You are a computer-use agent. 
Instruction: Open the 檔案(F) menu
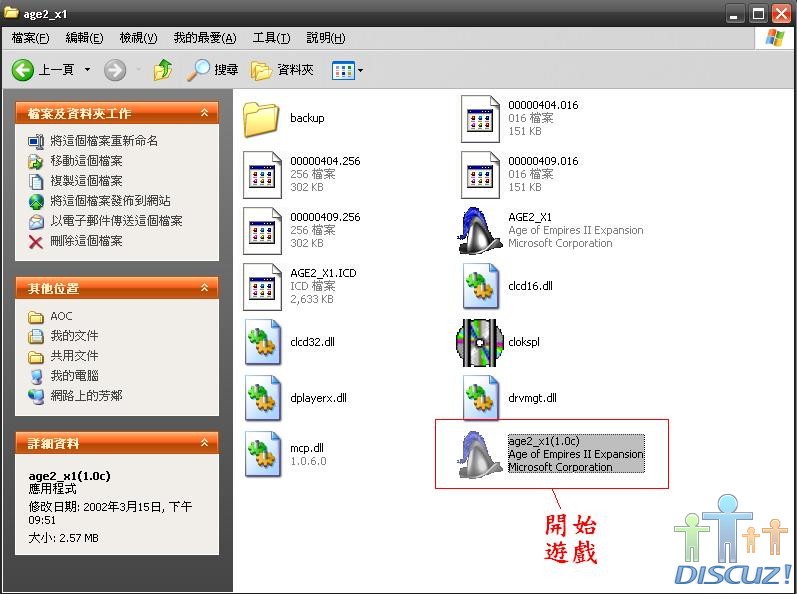30,38
